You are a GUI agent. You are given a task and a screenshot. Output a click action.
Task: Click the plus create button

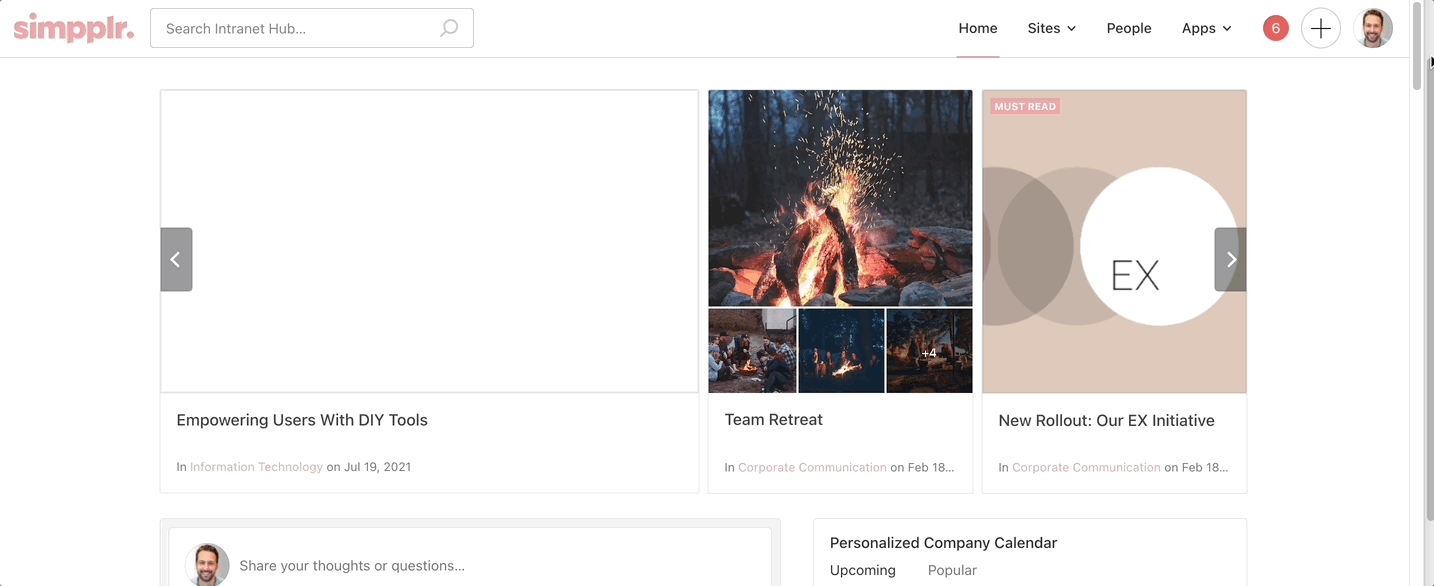(1320, 29)
